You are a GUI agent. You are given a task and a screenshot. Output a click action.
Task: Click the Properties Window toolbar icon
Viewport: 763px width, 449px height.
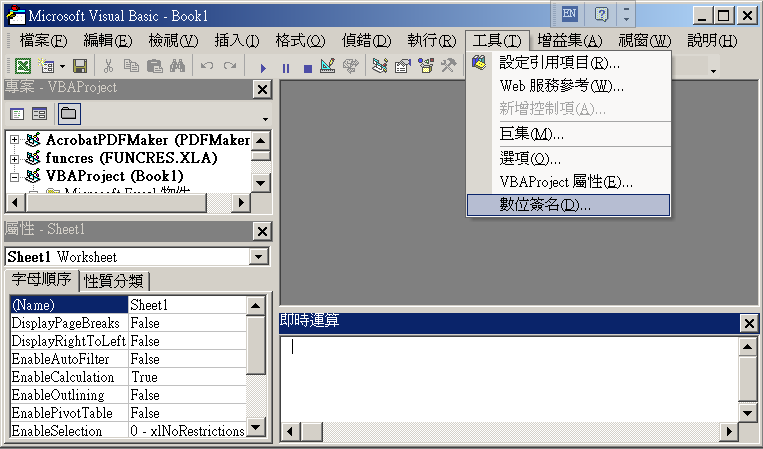pyautogui.click(x=403, y=66)
